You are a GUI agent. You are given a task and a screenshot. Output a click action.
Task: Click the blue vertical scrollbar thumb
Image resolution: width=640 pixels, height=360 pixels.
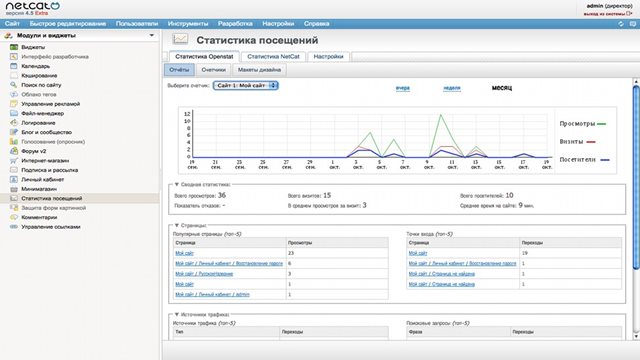click(x=636, y=178)
